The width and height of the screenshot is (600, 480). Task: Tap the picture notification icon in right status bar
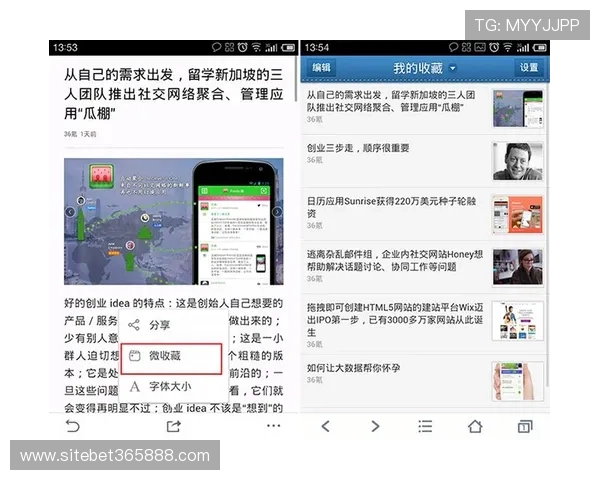click(x=480, y=47)
